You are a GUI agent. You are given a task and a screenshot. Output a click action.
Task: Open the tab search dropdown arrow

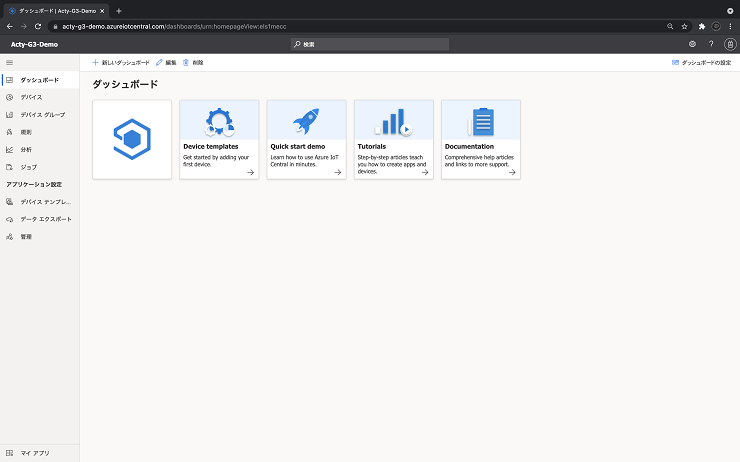coord(730,11)
